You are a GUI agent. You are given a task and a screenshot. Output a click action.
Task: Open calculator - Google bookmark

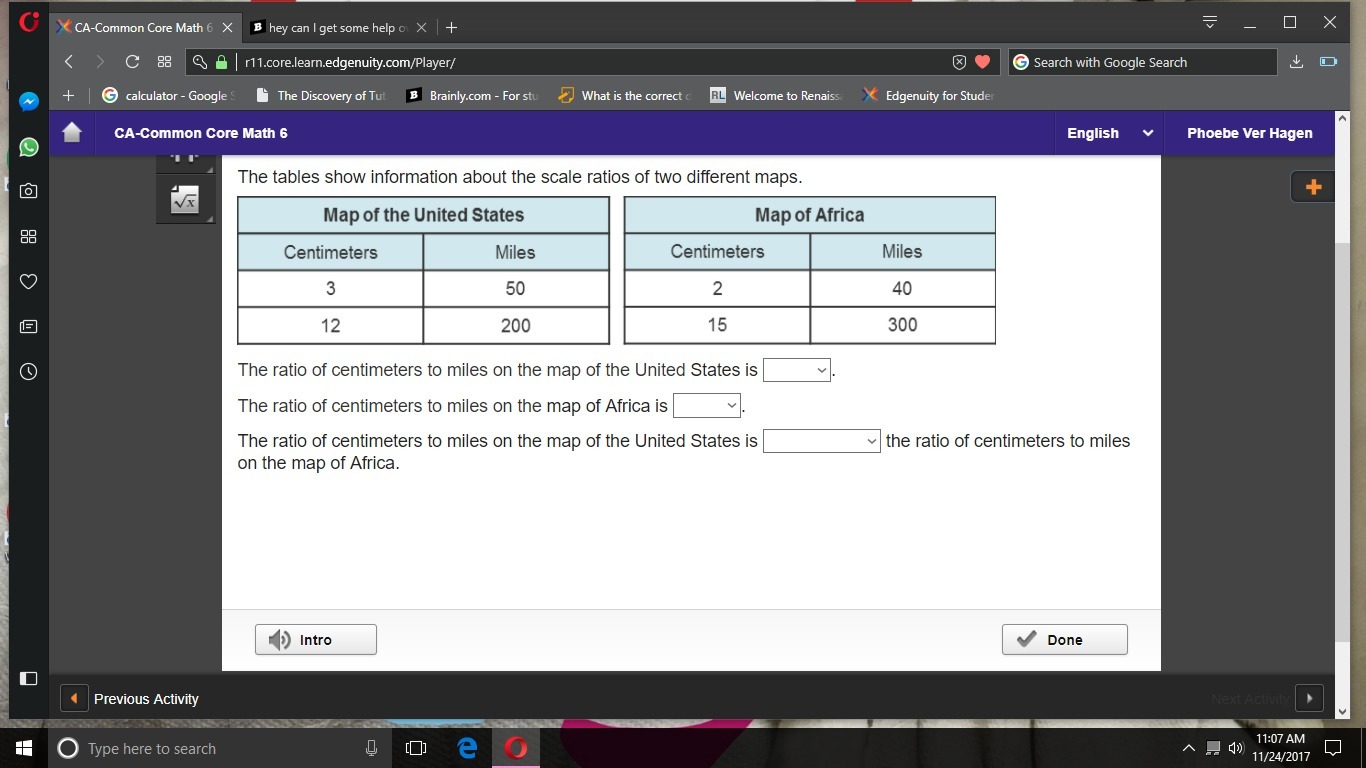[x=168, y=96]
